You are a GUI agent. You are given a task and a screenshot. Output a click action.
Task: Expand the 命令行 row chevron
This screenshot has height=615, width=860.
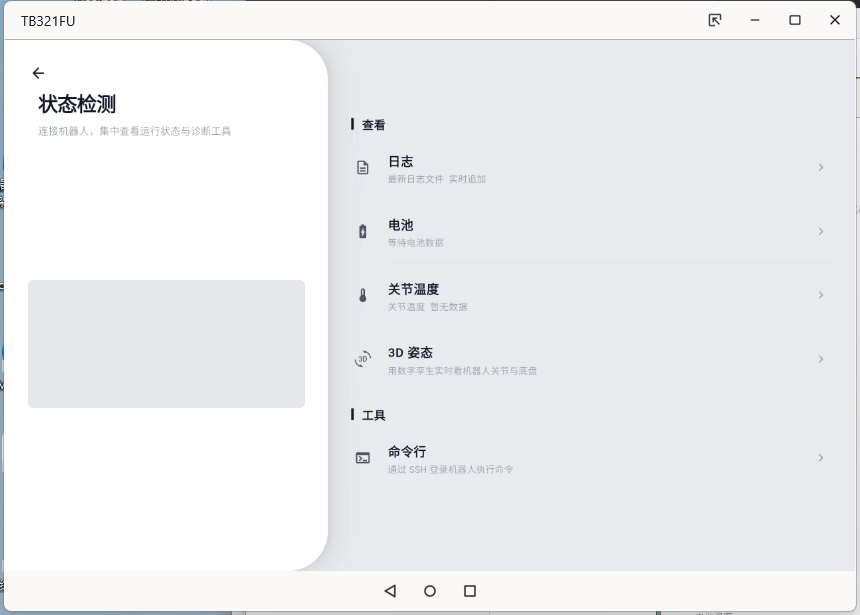pos(821,458)
